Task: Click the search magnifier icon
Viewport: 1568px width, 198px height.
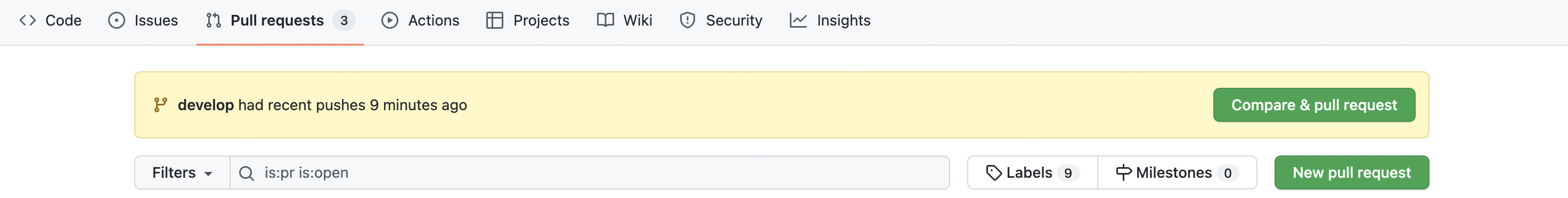Action: 247,173
